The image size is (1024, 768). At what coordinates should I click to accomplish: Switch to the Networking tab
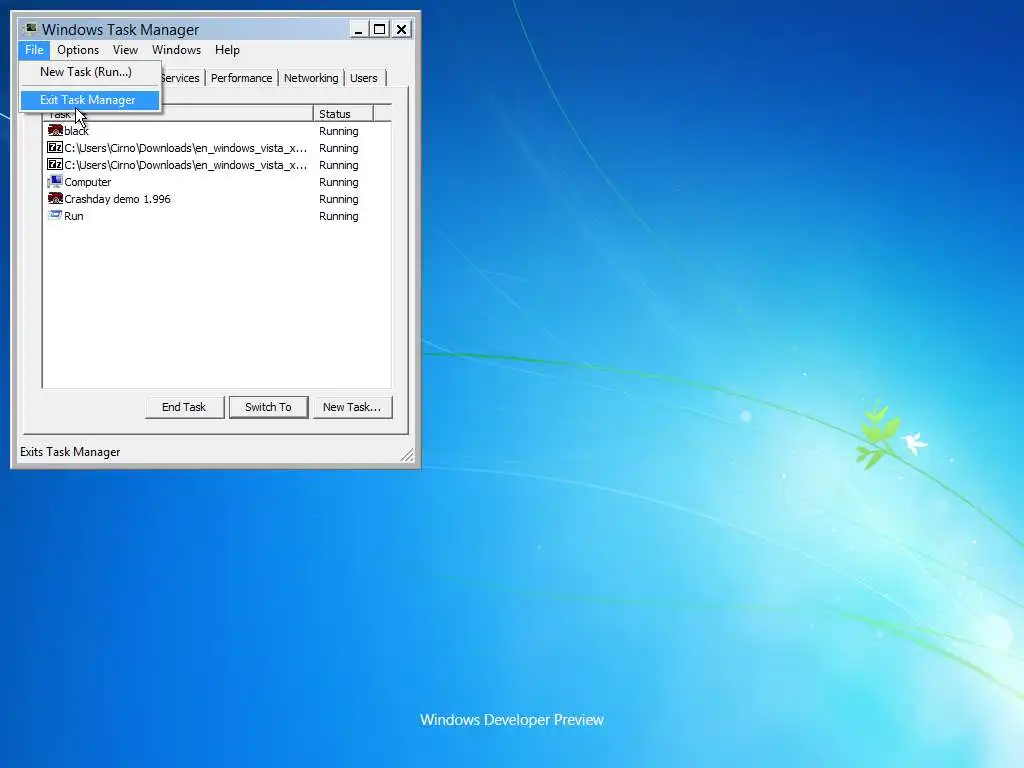(x=311, y=78)
